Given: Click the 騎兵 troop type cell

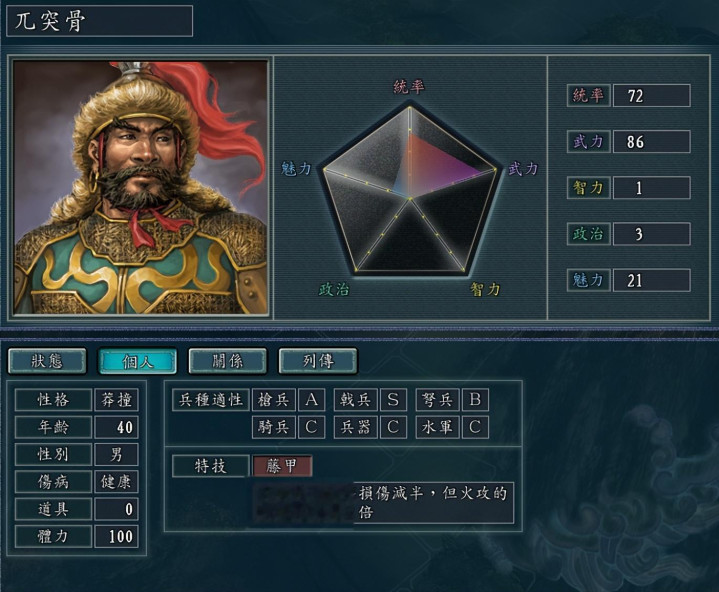Looking at the screenshot, I should click(x=273, y=427).
